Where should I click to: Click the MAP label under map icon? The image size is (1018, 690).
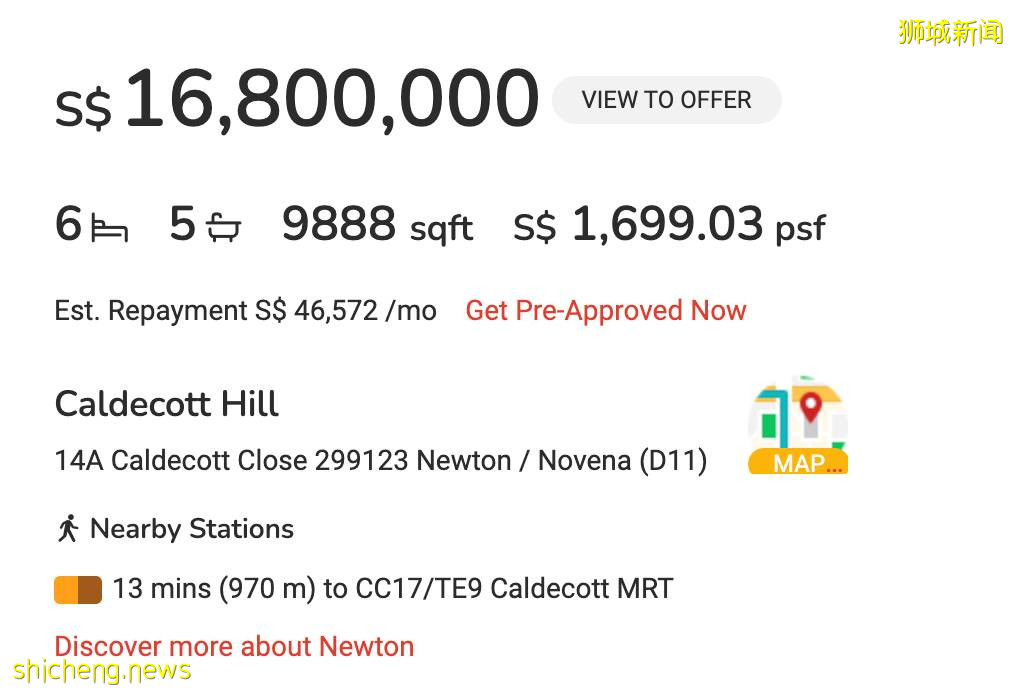(798, 463)
